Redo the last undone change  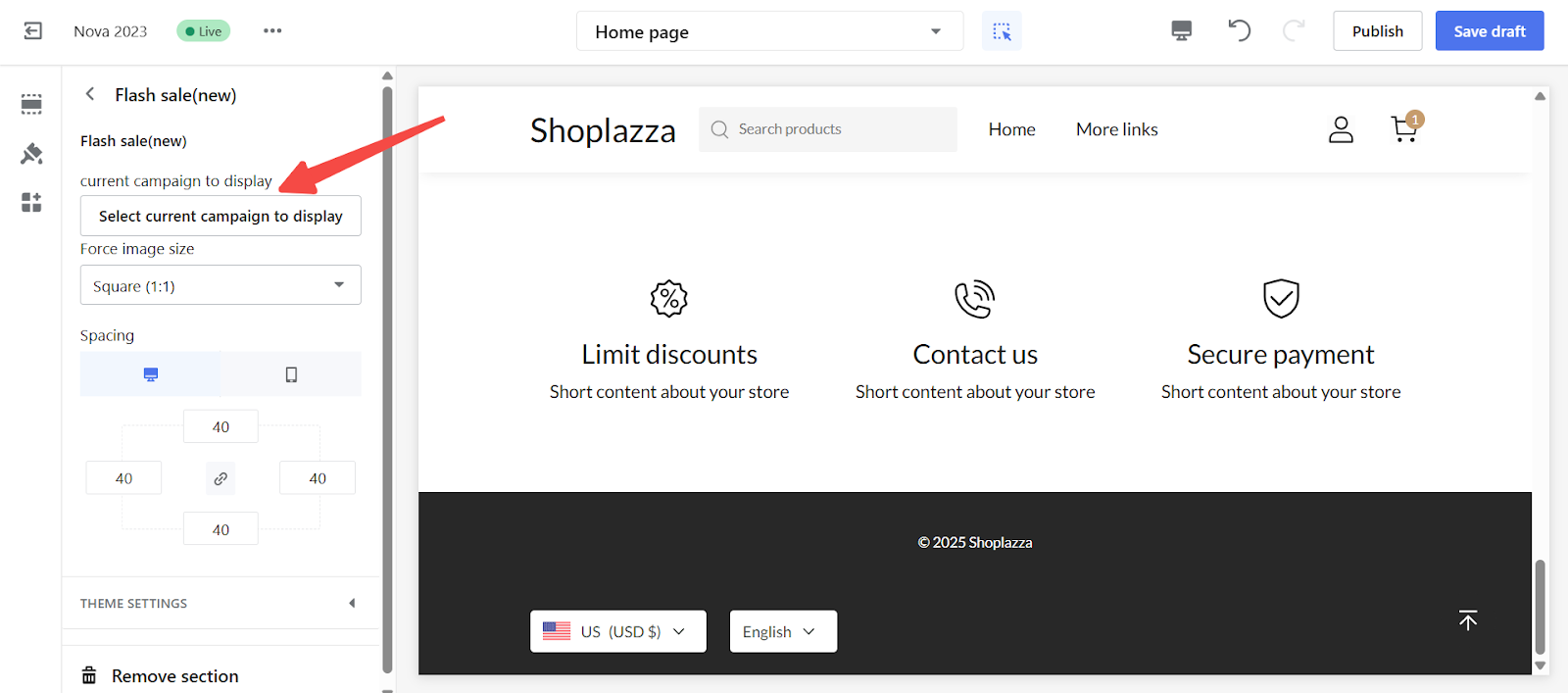pyautogui.click(x=1294, y=30)
